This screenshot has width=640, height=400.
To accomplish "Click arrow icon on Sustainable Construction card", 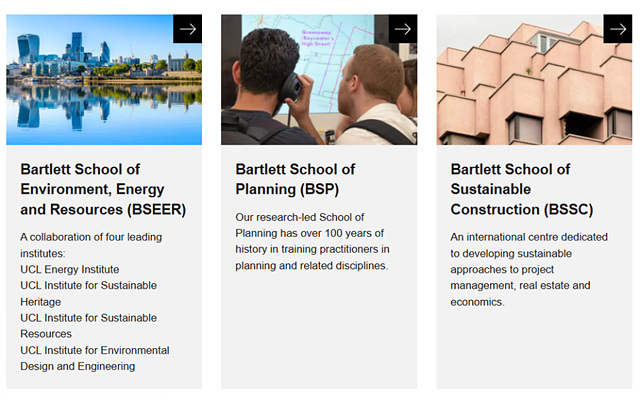I will pyautogui.click(x=617, y=29).
